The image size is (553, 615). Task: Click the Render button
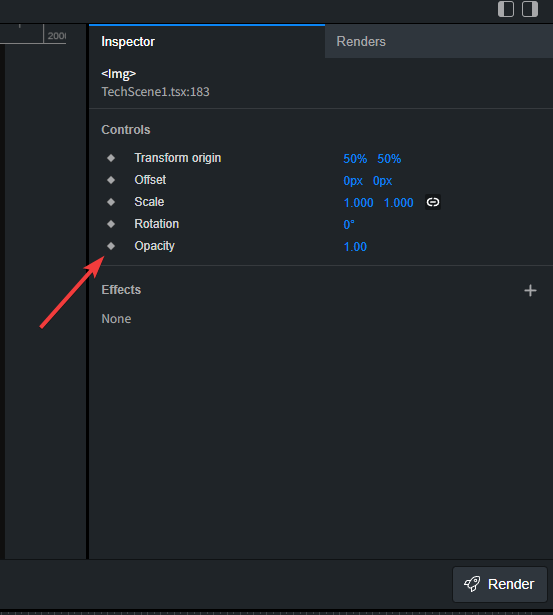(x=500, y=584)
